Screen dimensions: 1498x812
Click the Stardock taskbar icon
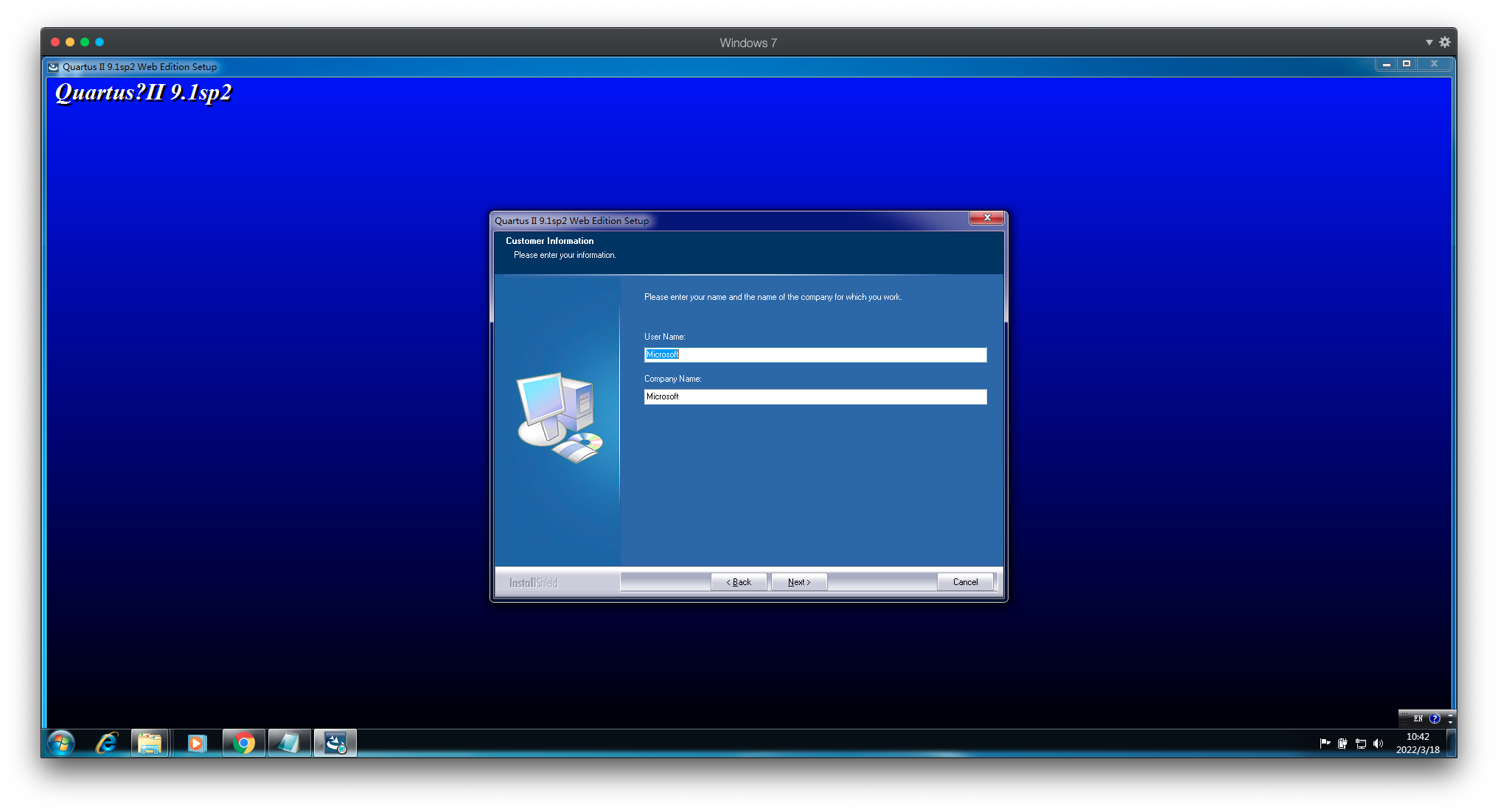click(x=333, y=744)
